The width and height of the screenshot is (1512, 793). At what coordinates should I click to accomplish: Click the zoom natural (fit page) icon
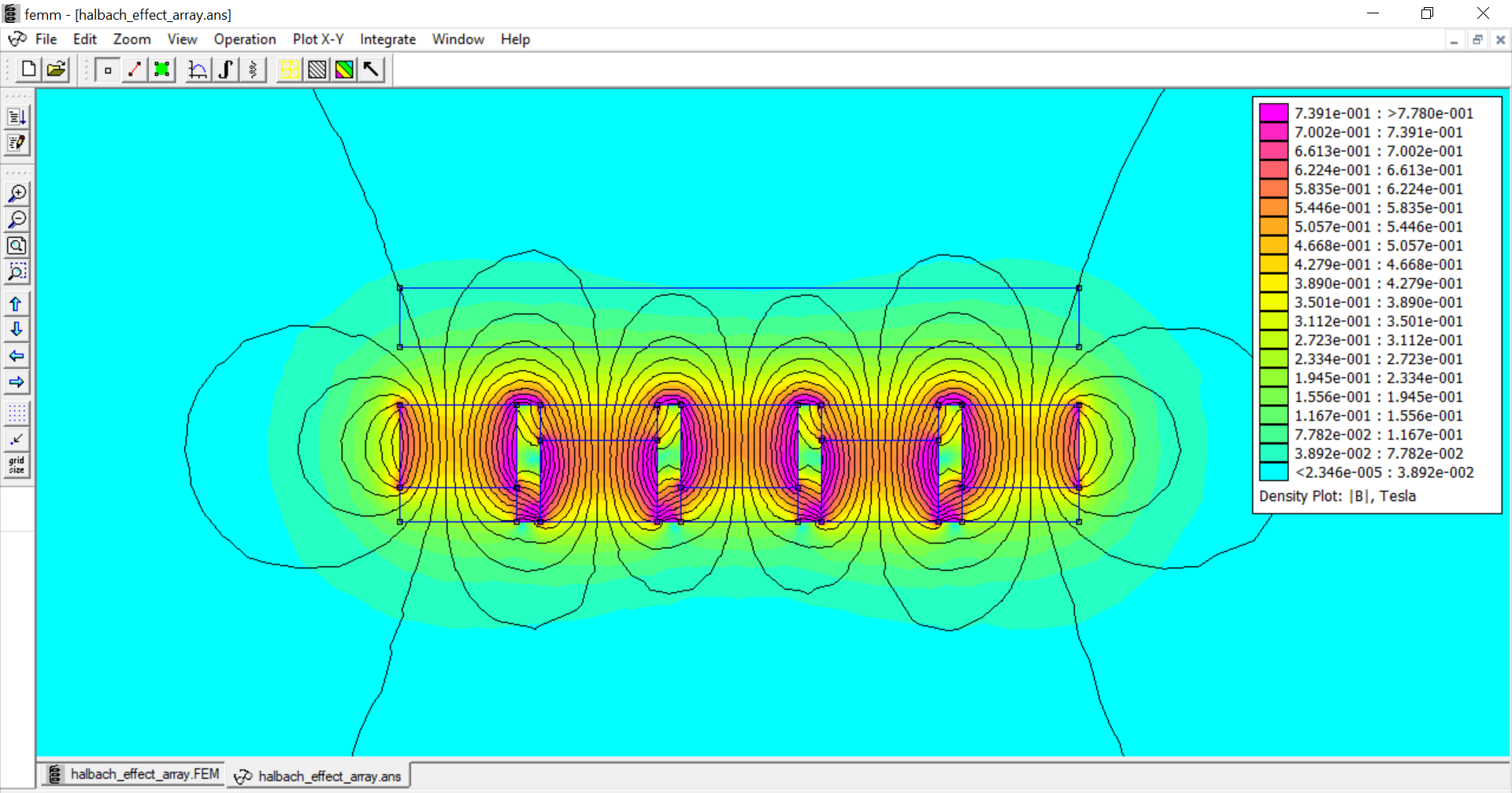pos(17,246)
